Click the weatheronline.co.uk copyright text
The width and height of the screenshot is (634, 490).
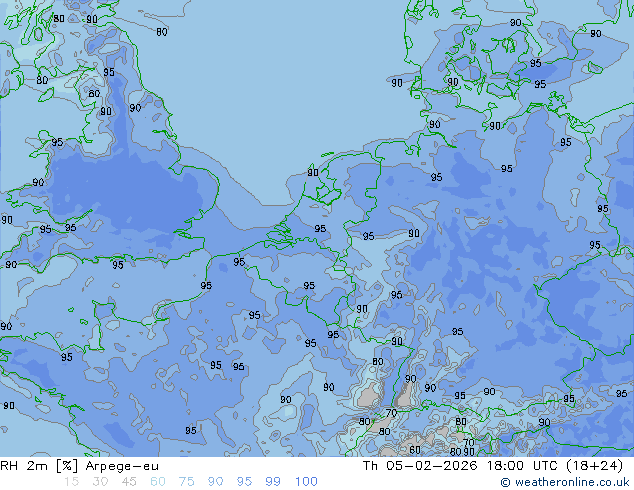click(x=565, y=482)
